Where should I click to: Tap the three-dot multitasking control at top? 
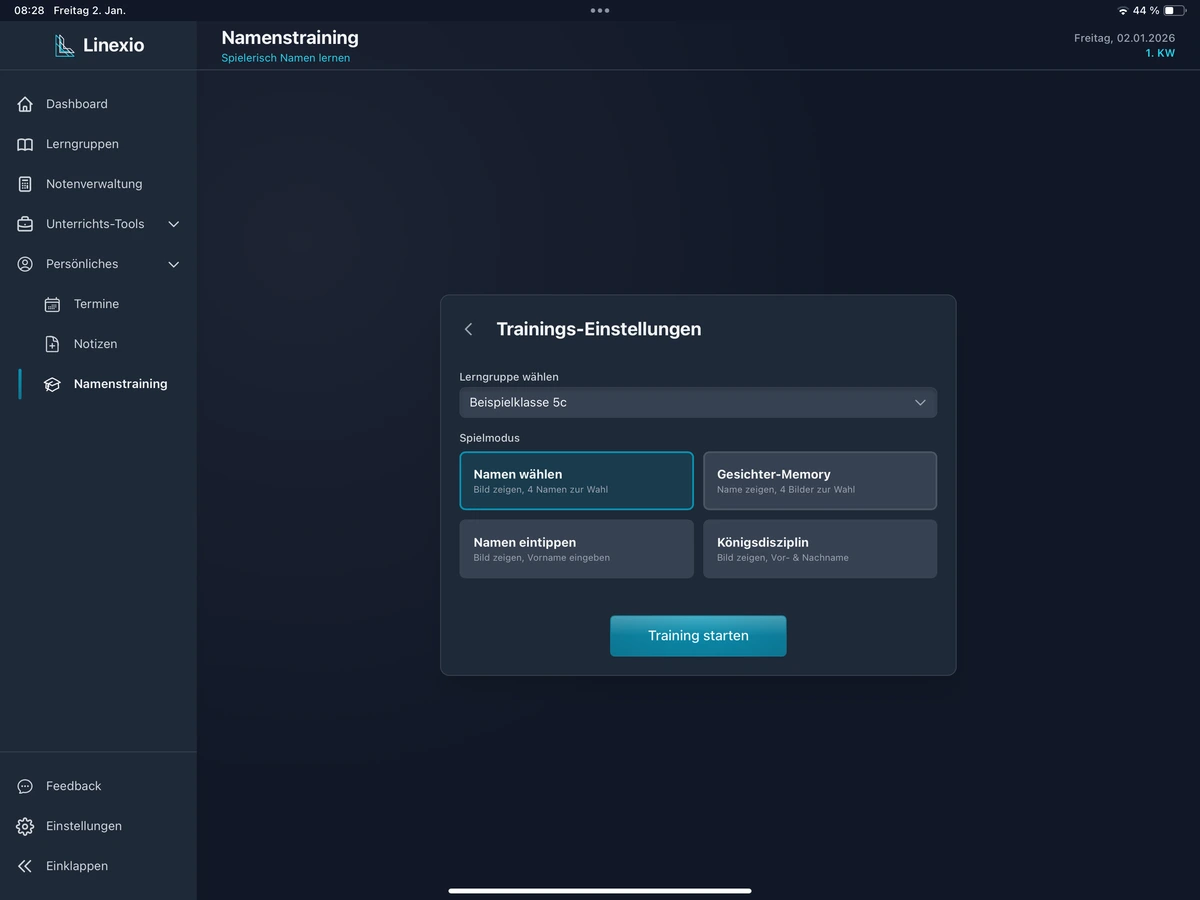600,10
